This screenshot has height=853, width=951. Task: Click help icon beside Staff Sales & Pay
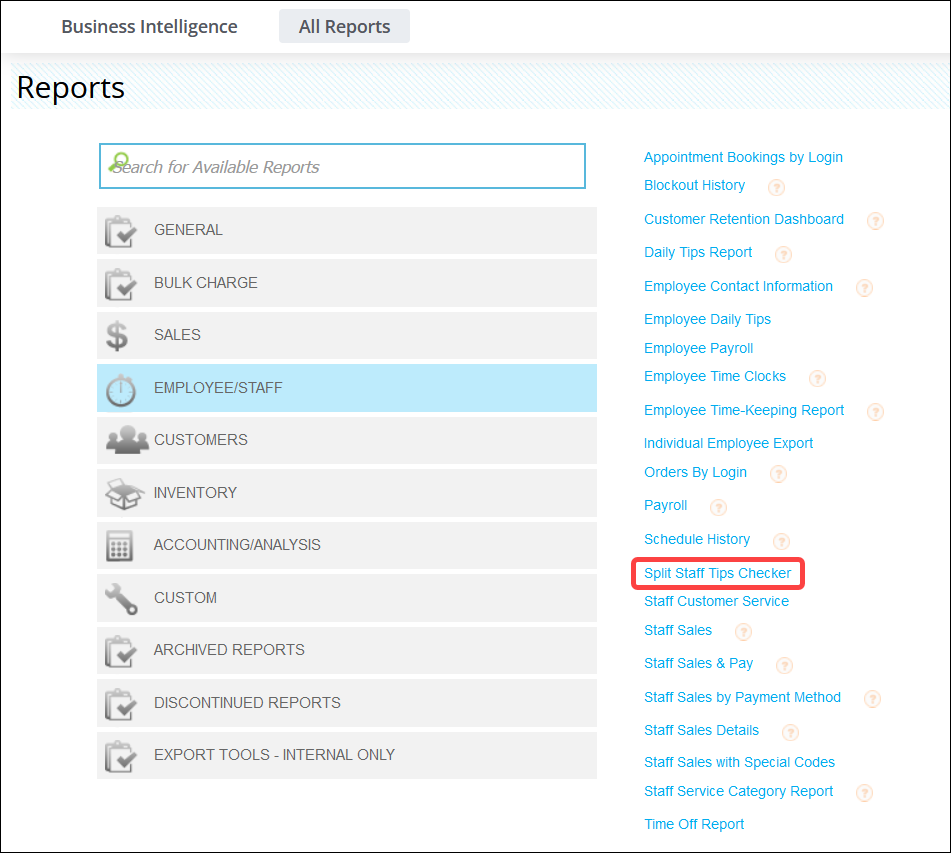[784, 665]
